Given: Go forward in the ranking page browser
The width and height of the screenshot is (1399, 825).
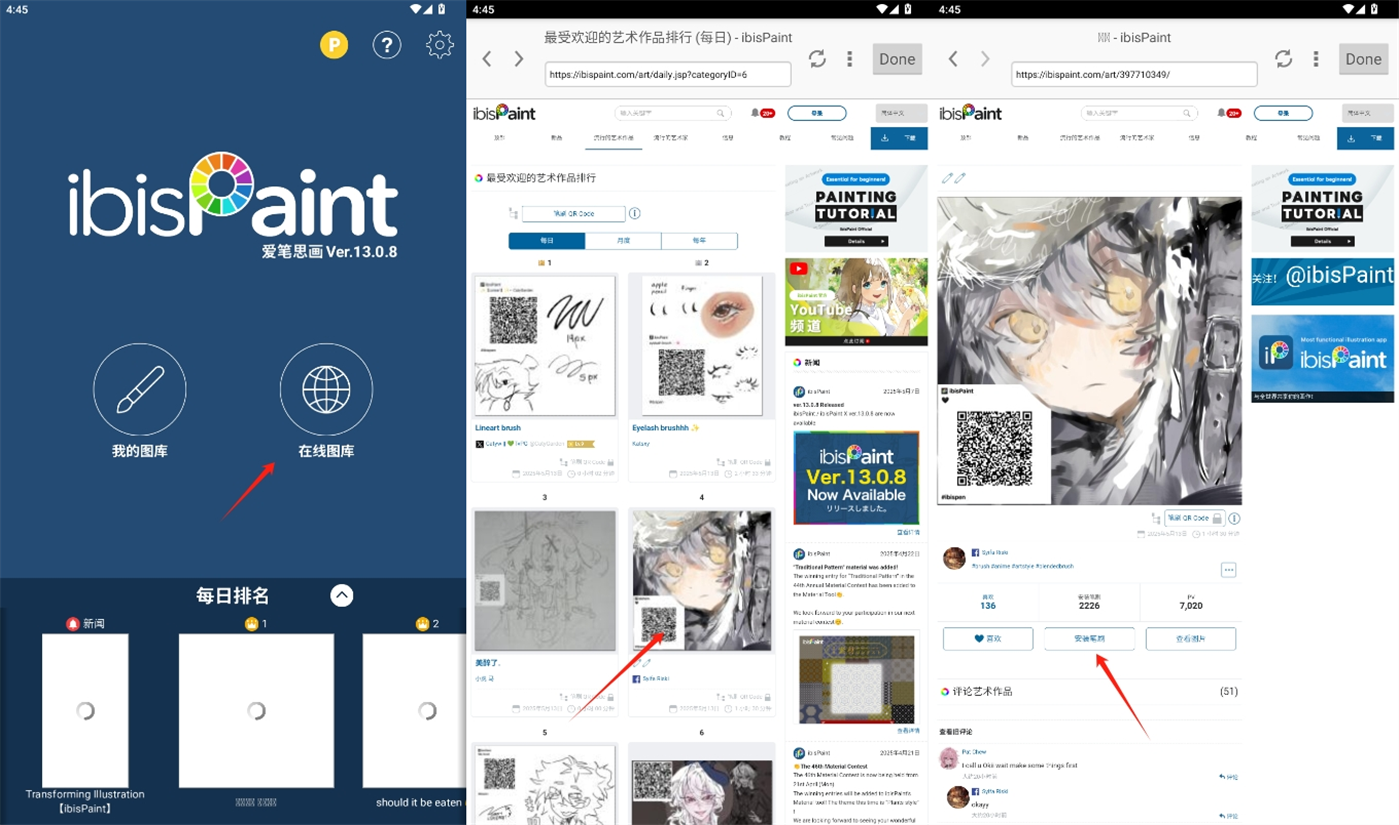Looking at the screenshot, I should click(x=518, y=59).
